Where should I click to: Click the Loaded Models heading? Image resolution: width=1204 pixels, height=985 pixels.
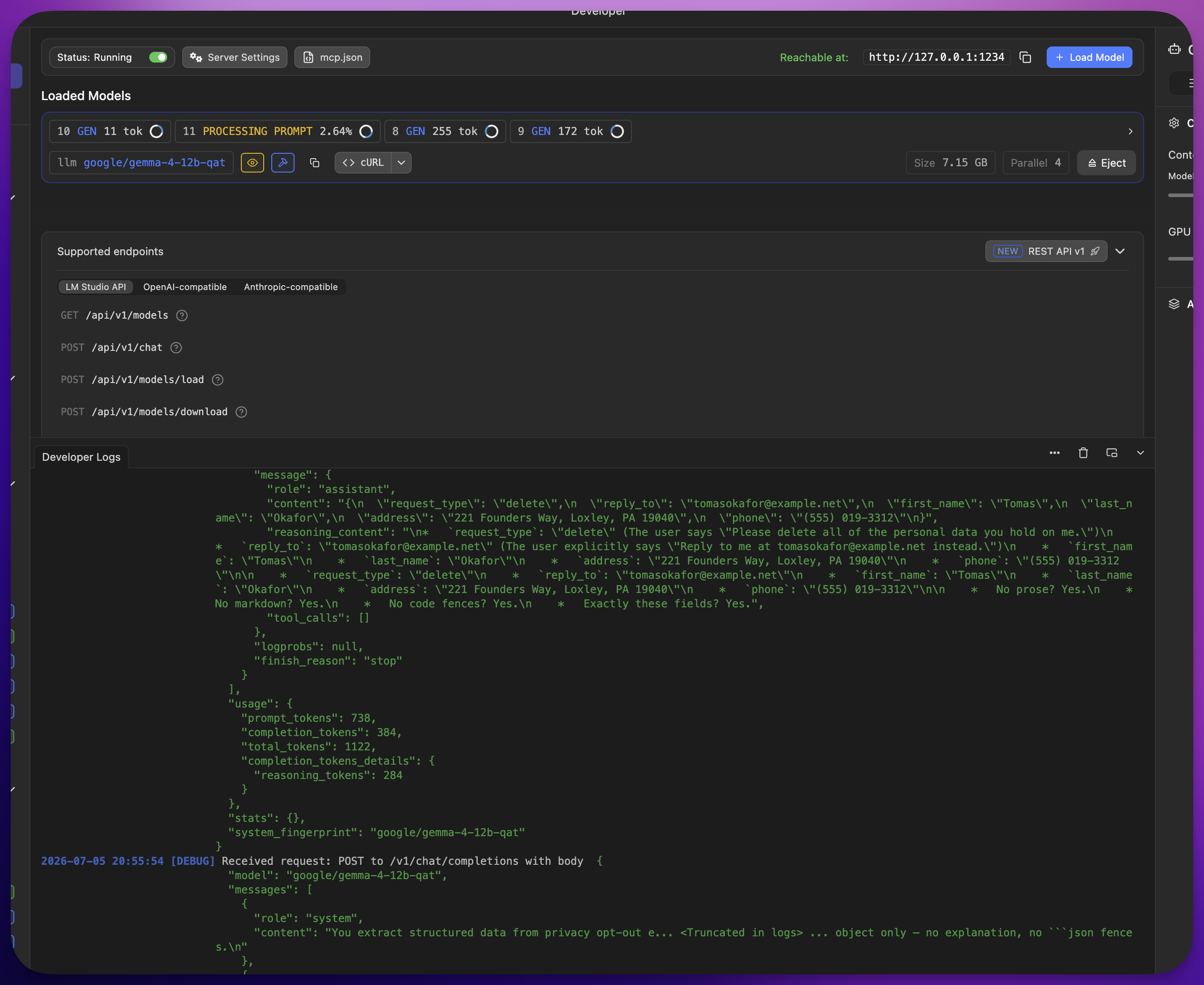click(86, 96)
